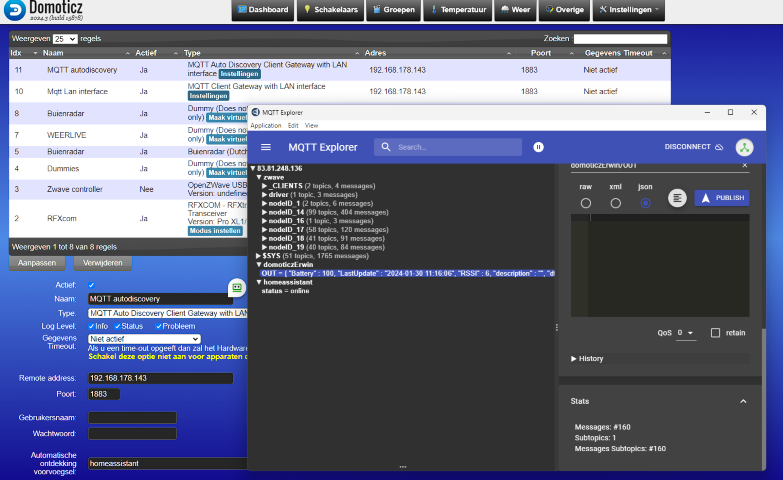
Task: Click the payload editor text area
Action: click(x=660, y=266)
